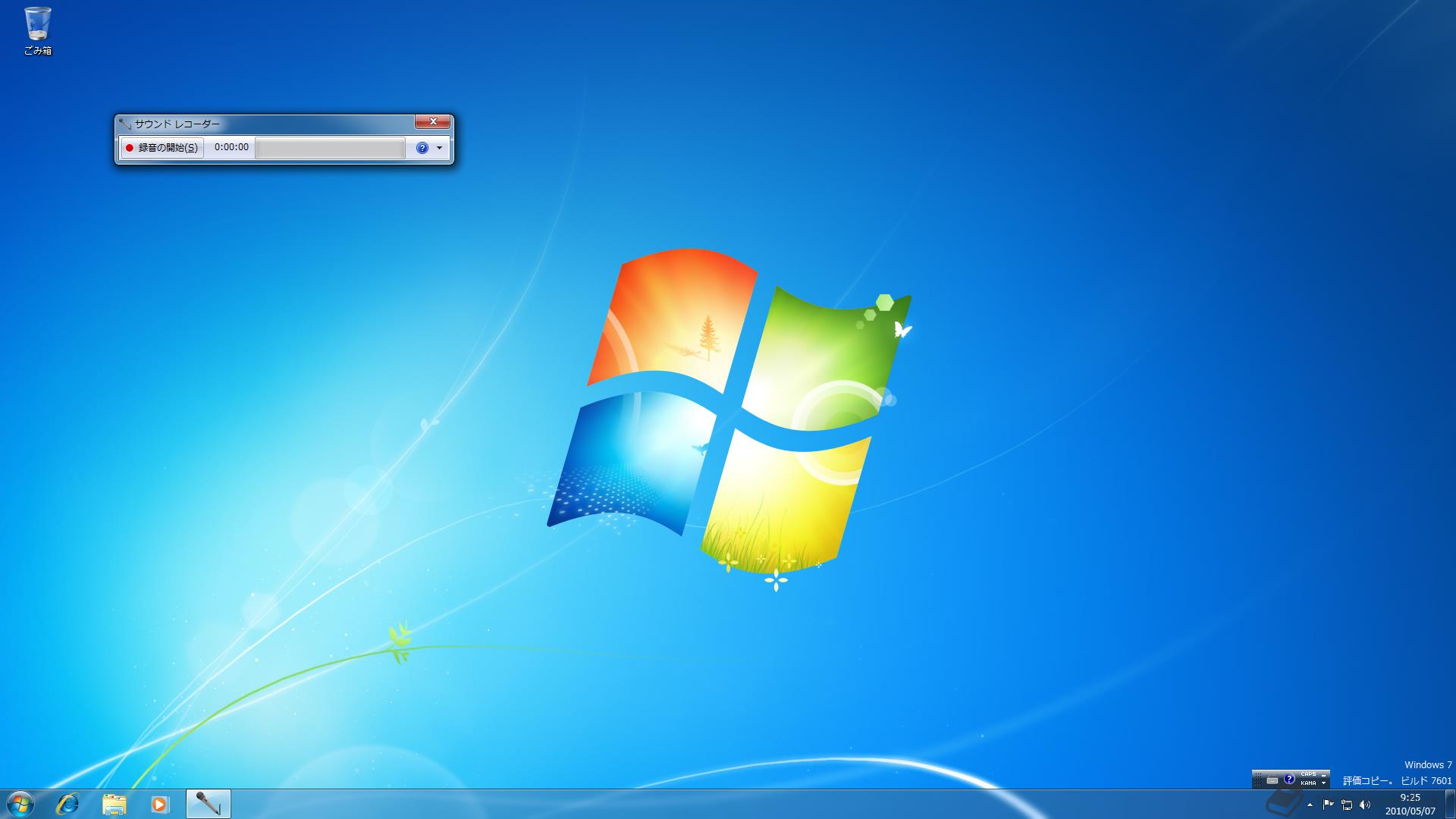Click the Sound Recorder title bar microphone icon

click(x=125, y=124)
